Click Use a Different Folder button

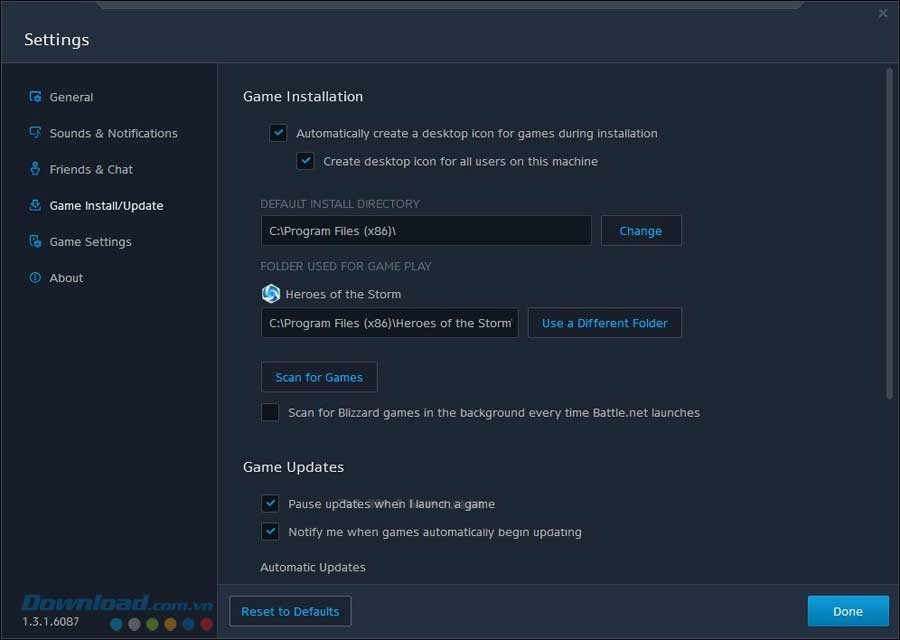[x=605, y=323]
